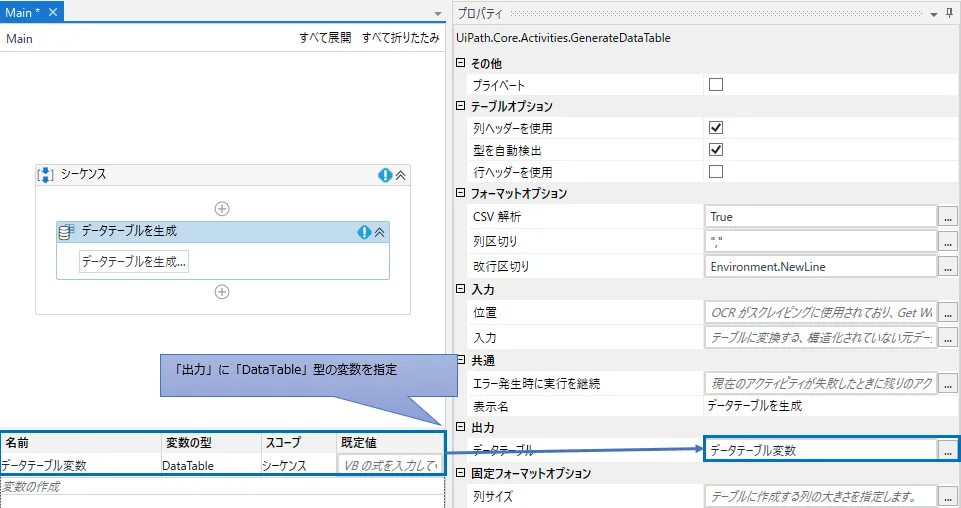Click the 列サイズ input field
Screen dimensions: 961x508
point(821,496)
